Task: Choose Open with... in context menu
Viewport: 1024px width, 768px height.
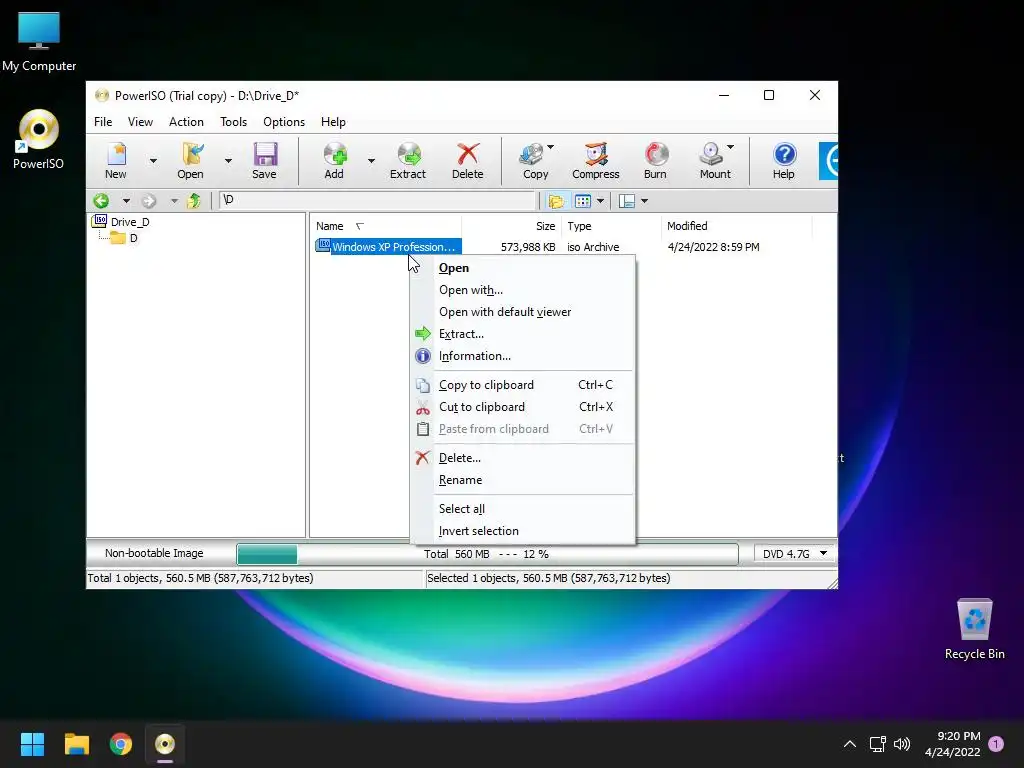Action: click(522, 290)
